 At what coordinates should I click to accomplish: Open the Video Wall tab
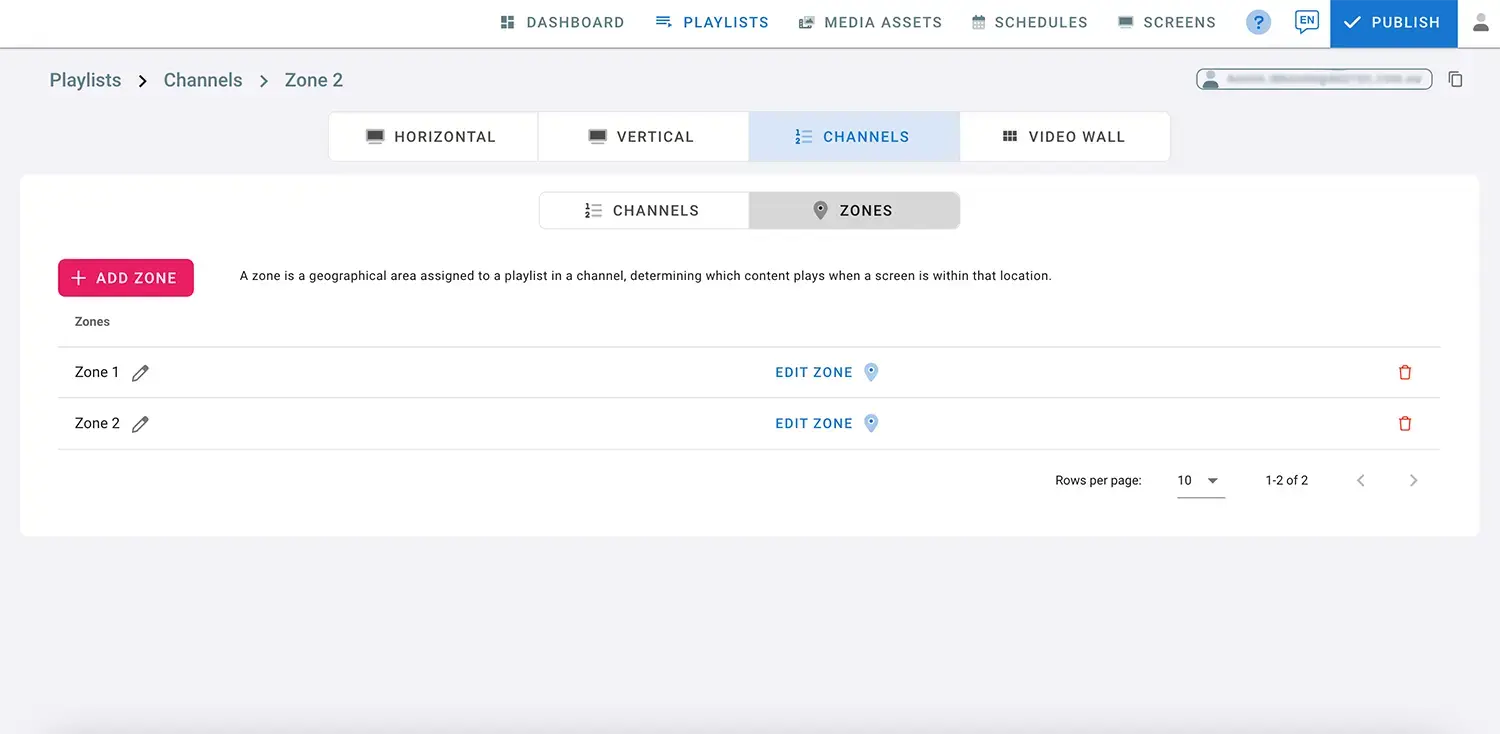pos(1064,137)
